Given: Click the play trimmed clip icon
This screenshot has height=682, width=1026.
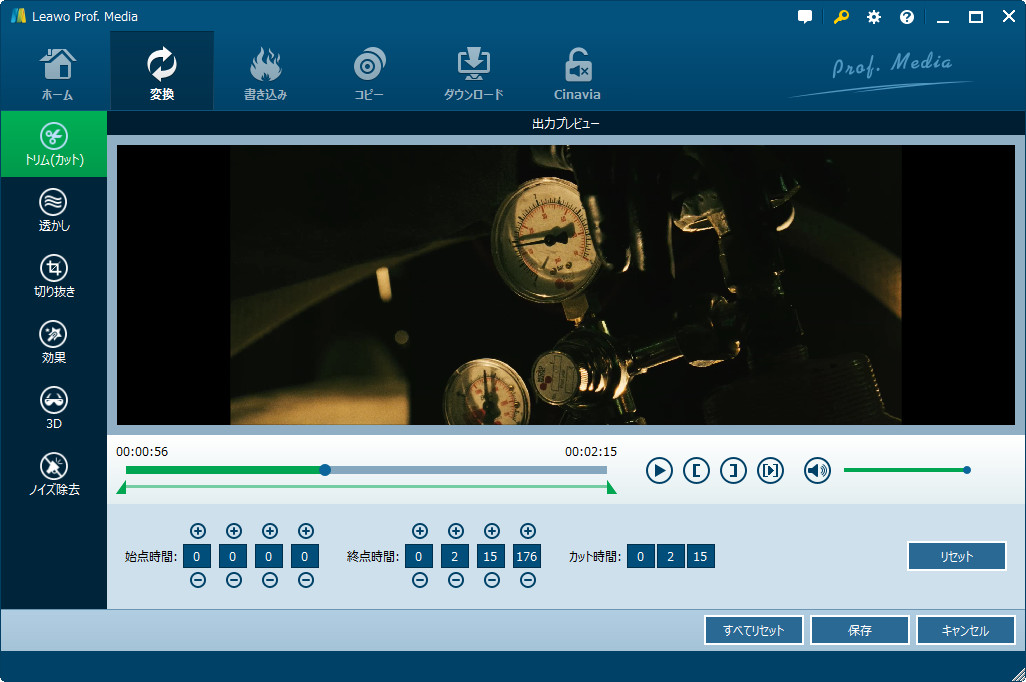Looking at the screenshot, I should coord(770,470).
